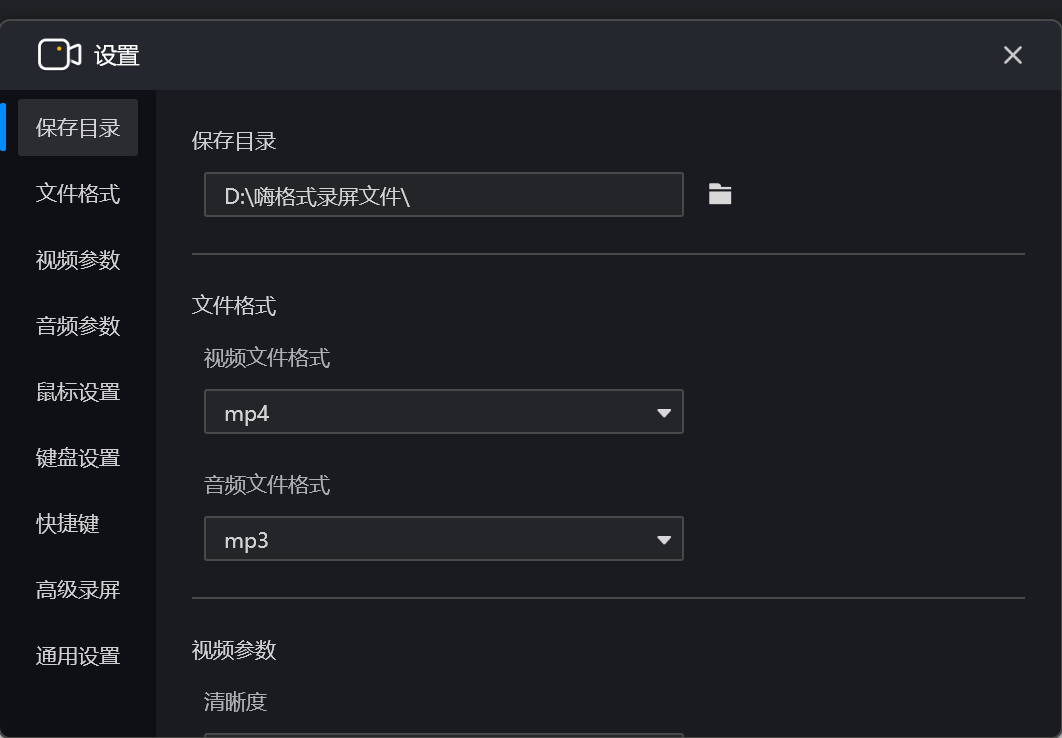The width and height of the screenshot is (1062, 738).
Task: Click the scrollbar track near the bottom
Action: coord(1056,650)
